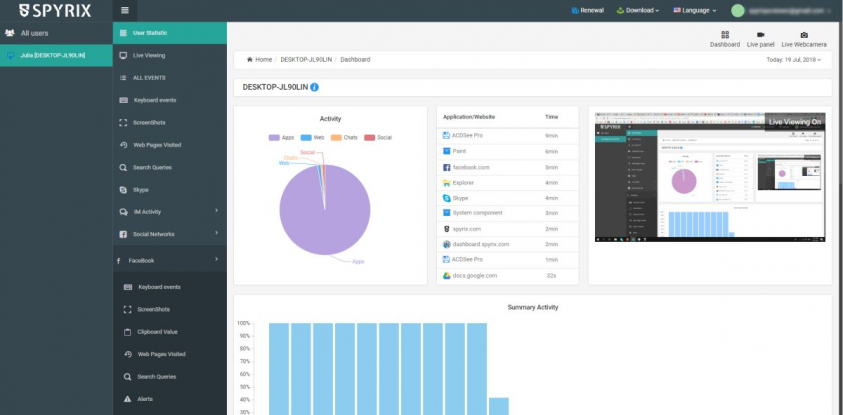This screenshot has height=415, width=843.
Task: Select User Statistic menu item
Action: pos(169,33)
